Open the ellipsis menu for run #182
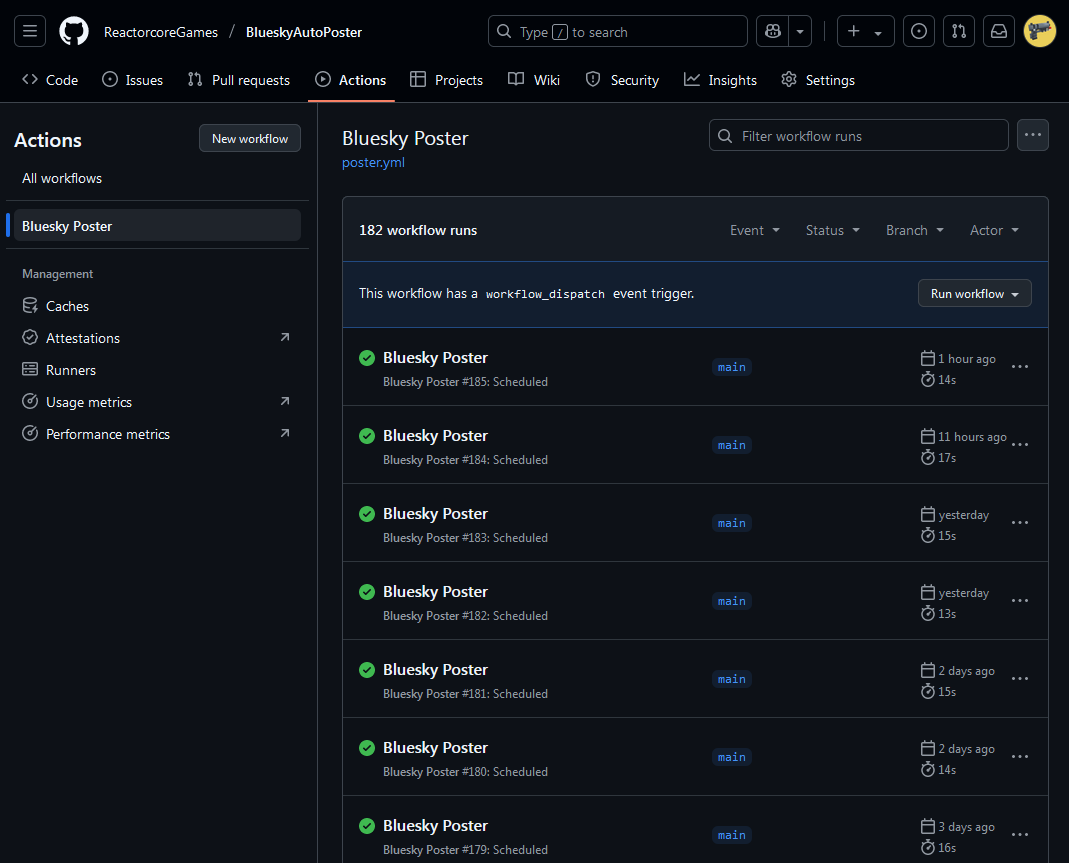1069x863 pixels. pyautogui.click(x=1020, y=601)
